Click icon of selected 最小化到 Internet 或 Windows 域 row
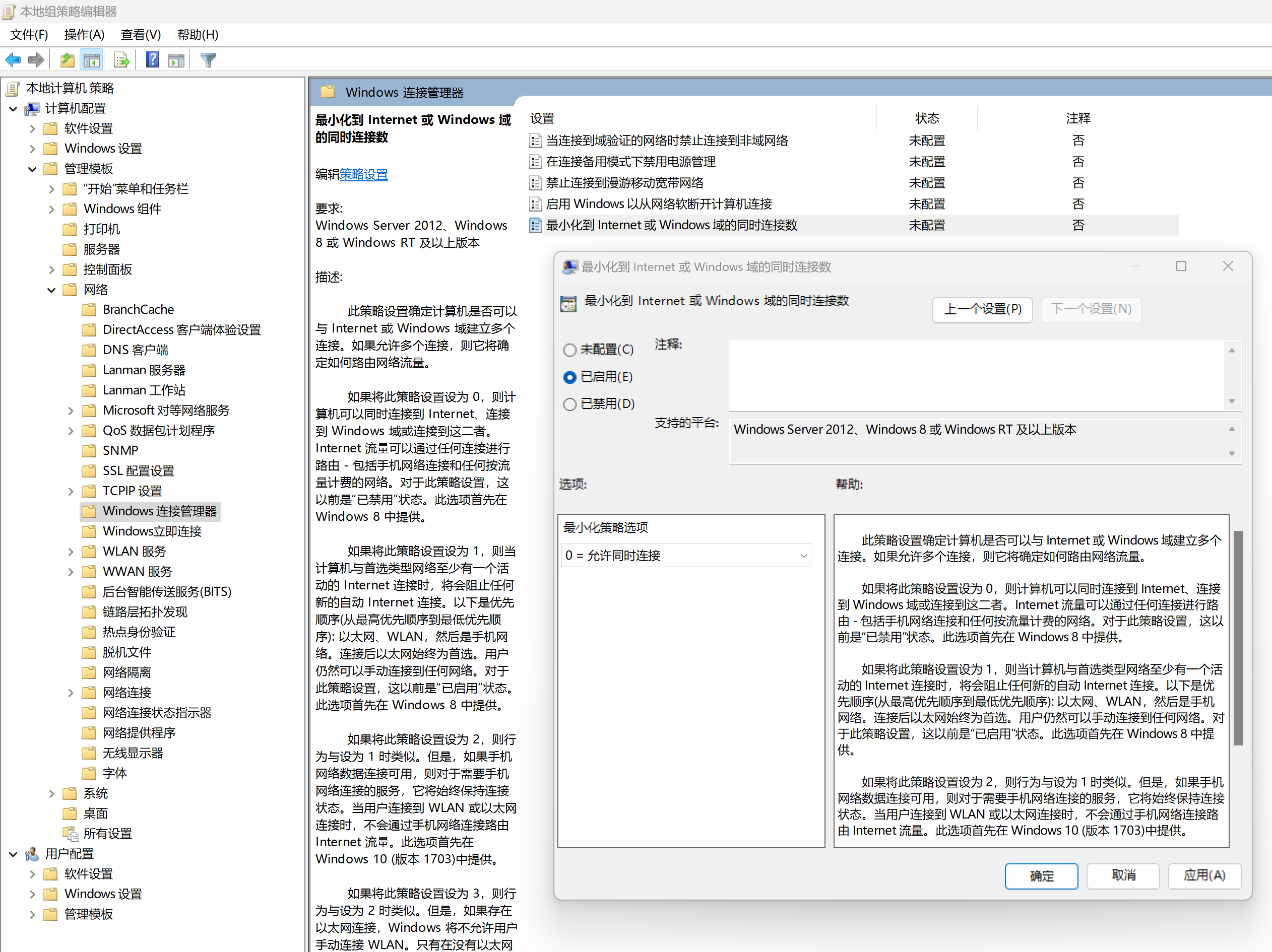The image size is (1272, 952). click(x=535, y=225)
